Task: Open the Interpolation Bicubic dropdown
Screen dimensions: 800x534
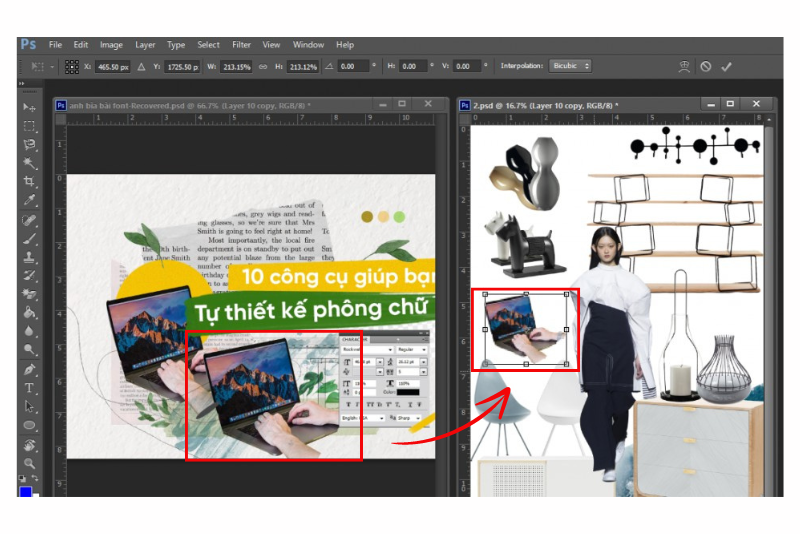Action: click(570, 66)
